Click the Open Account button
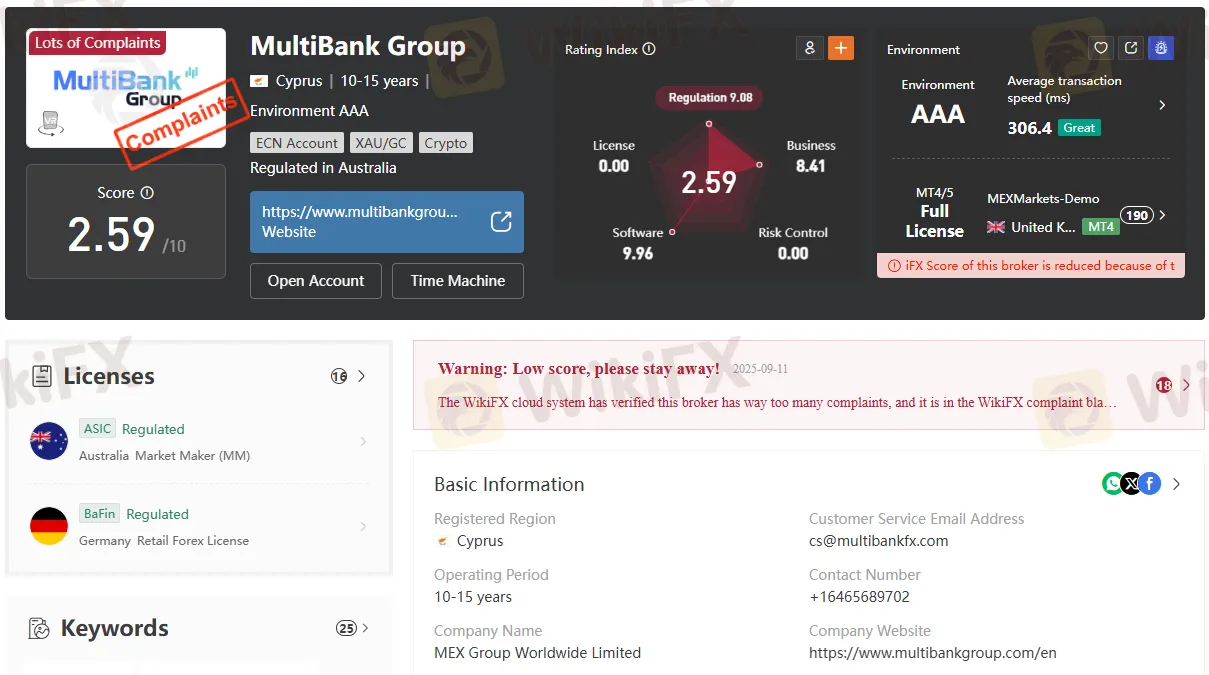The image size is (1209, 675). (316, 281)
